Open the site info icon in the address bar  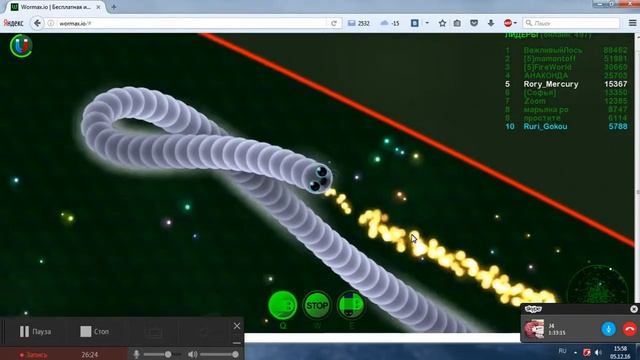pos(51,23)
